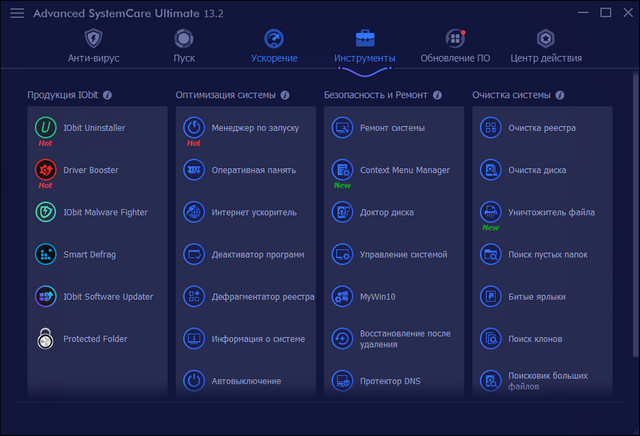Go to Обновление ПО tab
The height and width of the screenshot is (436, 640).
pos(455,46)
